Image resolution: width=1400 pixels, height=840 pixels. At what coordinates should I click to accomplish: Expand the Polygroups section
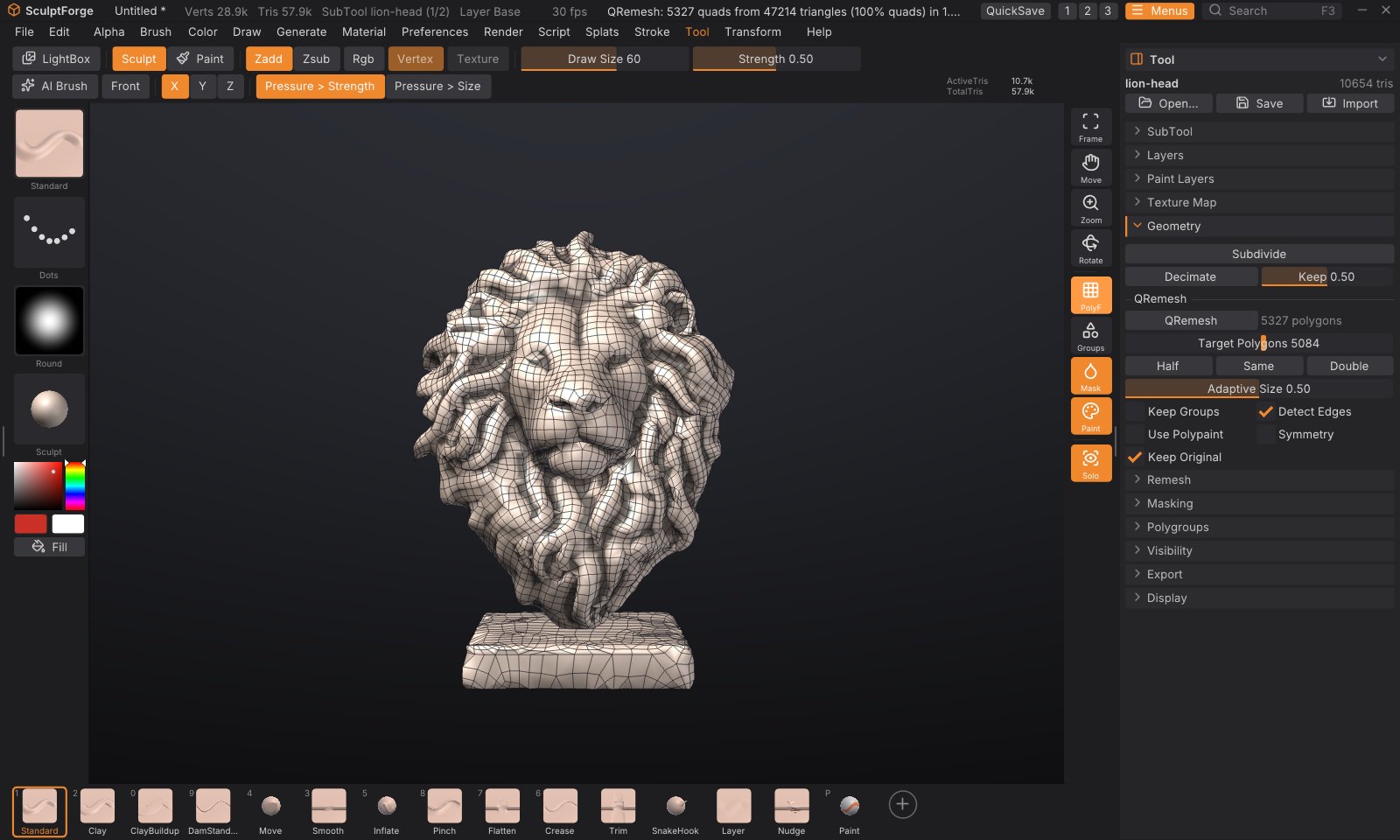[1259, 527]
